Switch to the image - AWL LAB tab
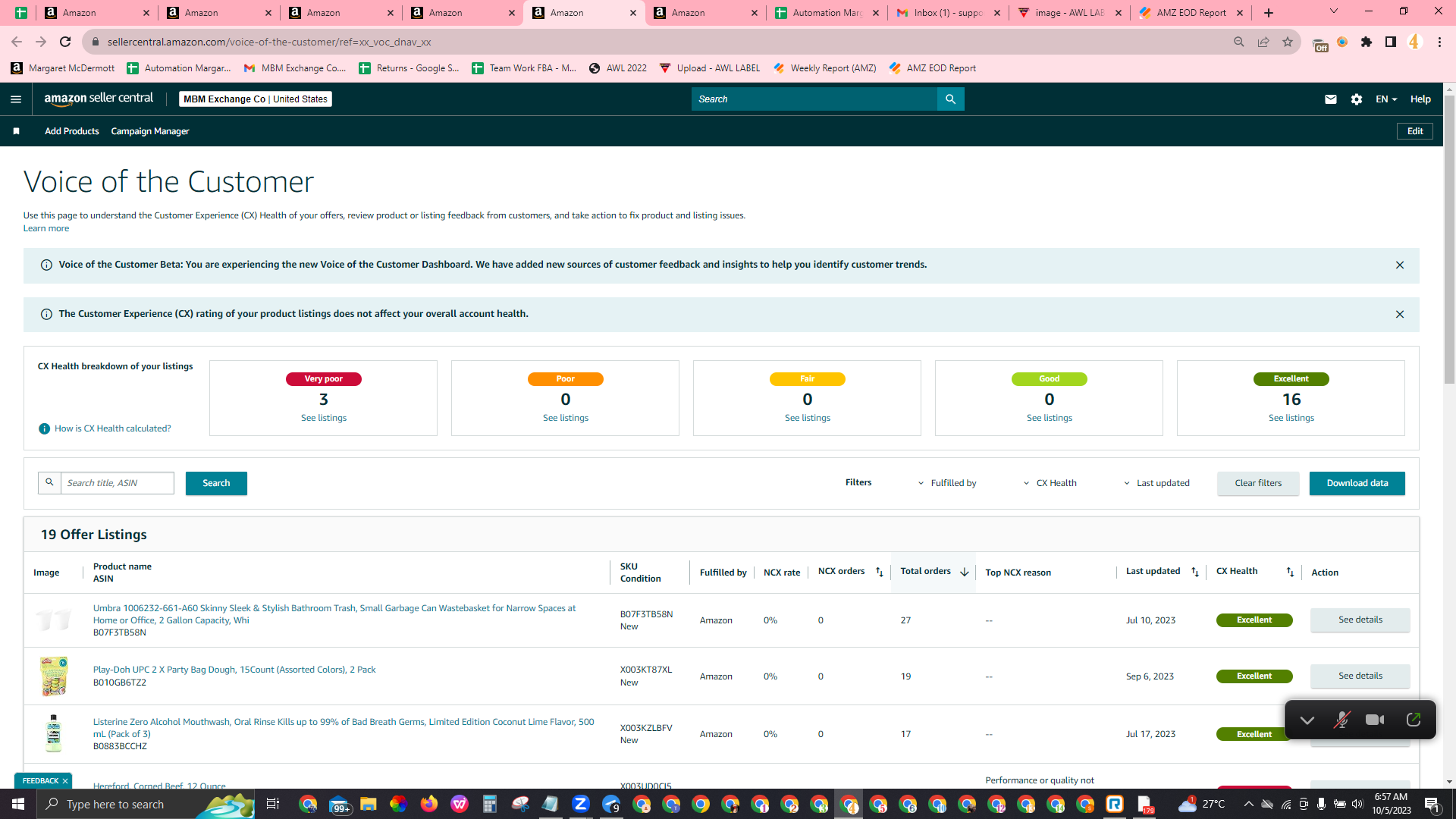This screenshot has height=819, width=1456. pyautogui.click(x=1069, y=13)
